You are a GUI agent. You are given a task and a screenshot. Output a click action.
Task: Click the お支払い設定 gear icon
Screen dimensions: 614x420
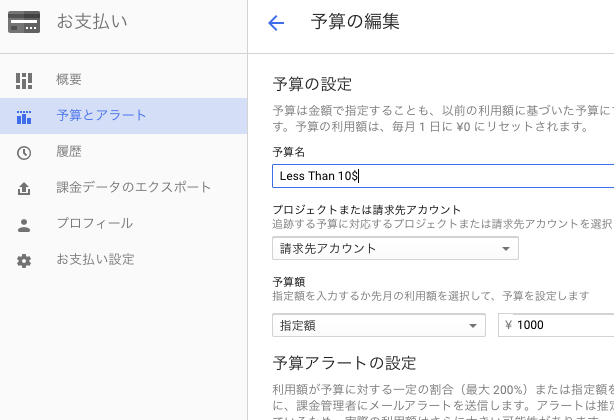point(24,261)
